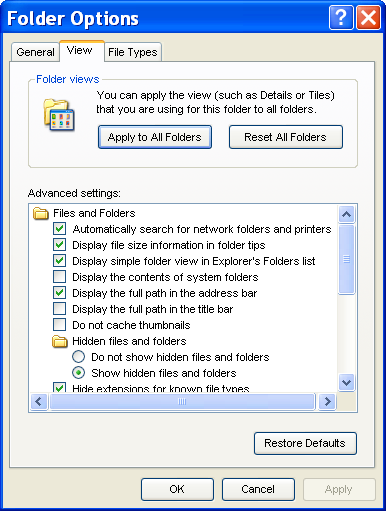Select Show hidden files and folders radio
The width and height of the screenshot is (386, 511).
[x=79, y=373]
